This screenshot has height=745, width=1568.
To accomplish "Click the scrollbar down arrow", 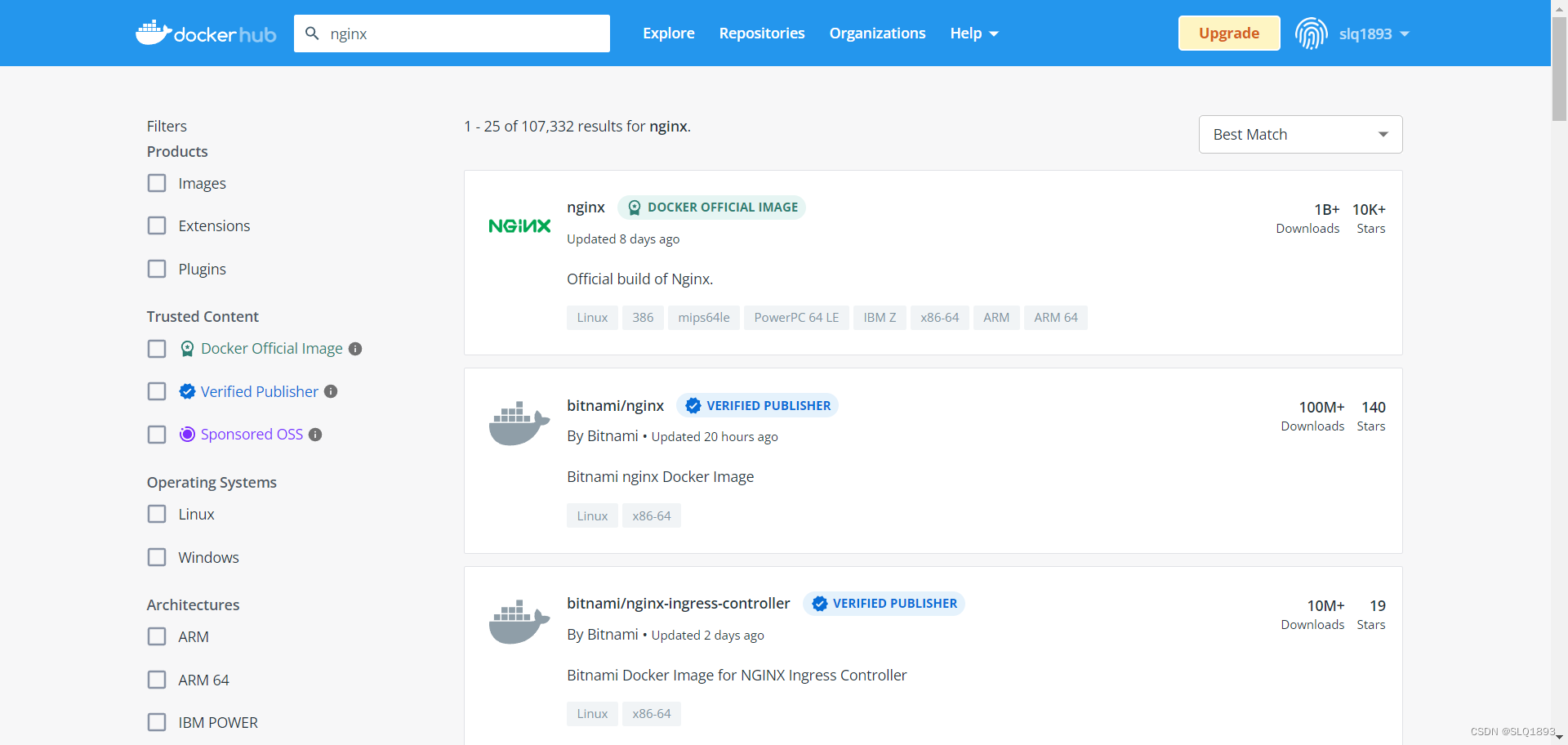I will point(1559,738).
